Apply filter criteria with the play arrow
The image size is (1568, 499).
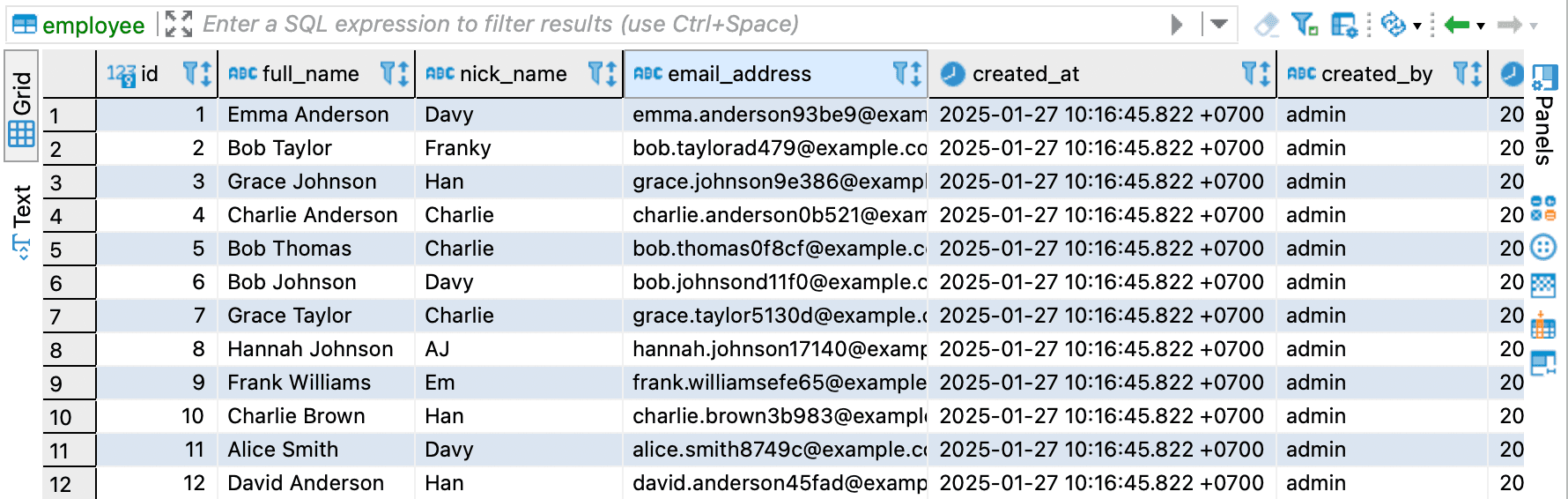point(1177,25)
